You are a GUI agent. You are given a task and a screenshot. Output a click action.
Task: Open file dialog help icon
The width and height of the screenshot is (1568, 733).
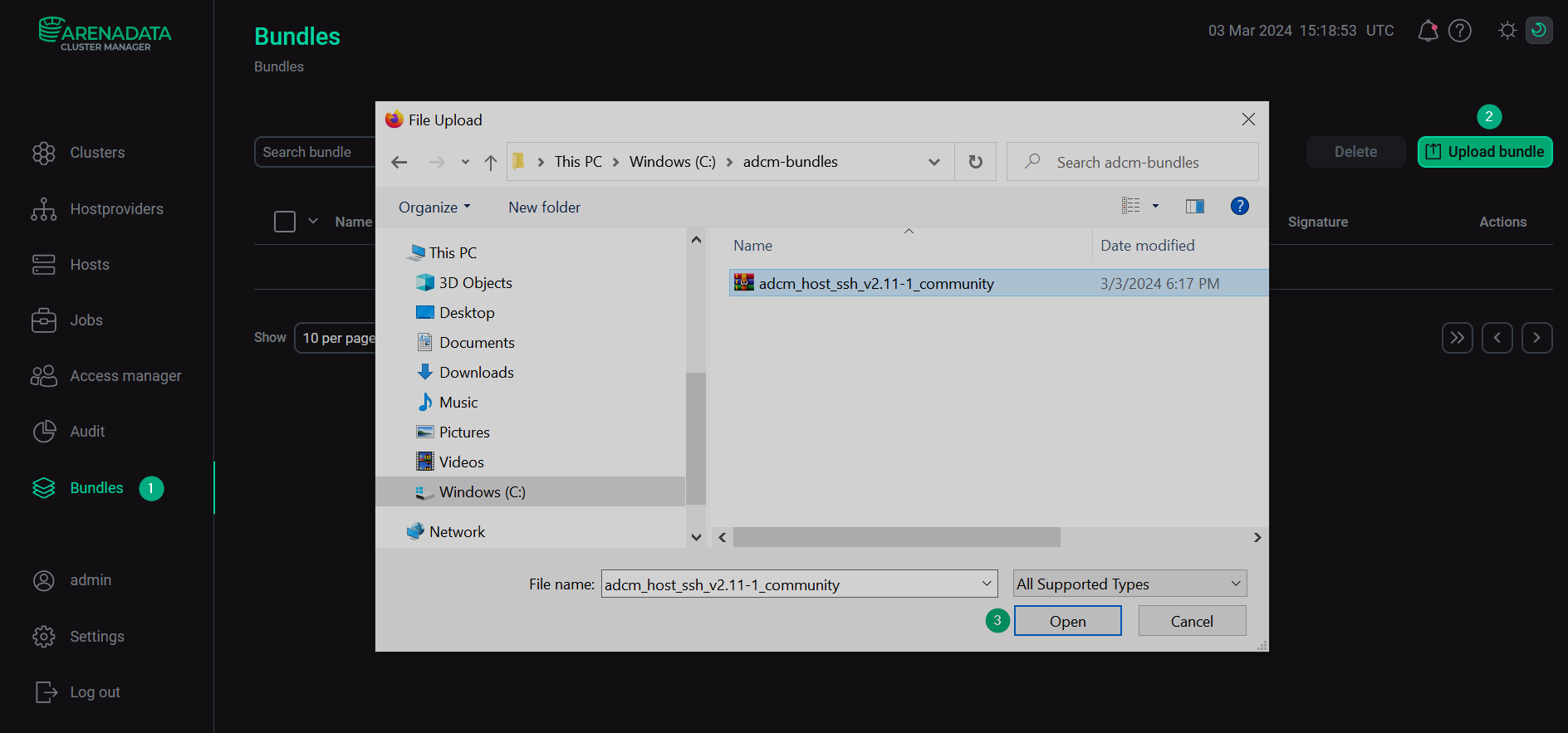point(1239,207)
